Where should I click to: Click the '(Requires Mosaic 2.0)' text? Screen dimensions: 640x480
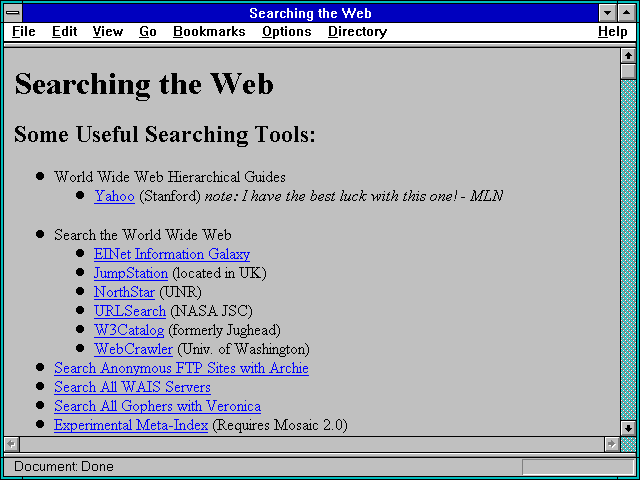coord(280,425)
